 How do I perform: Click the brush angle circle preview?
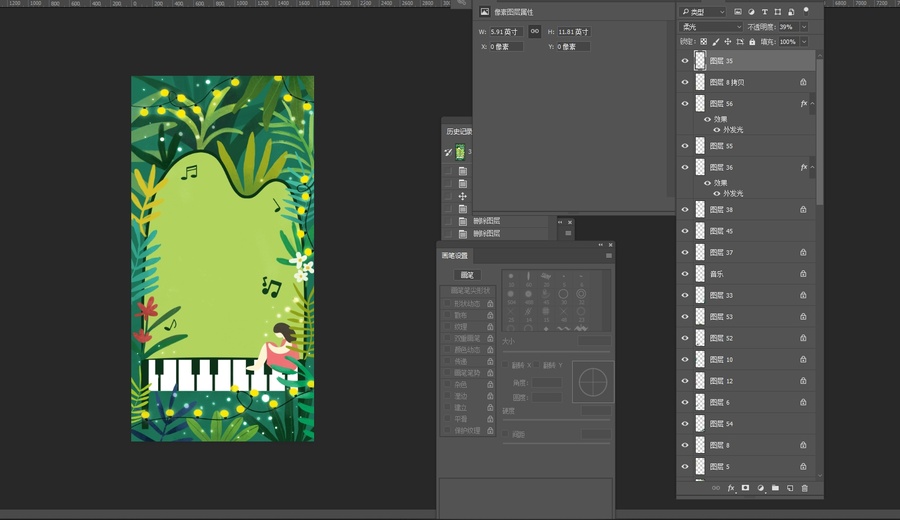593,382
